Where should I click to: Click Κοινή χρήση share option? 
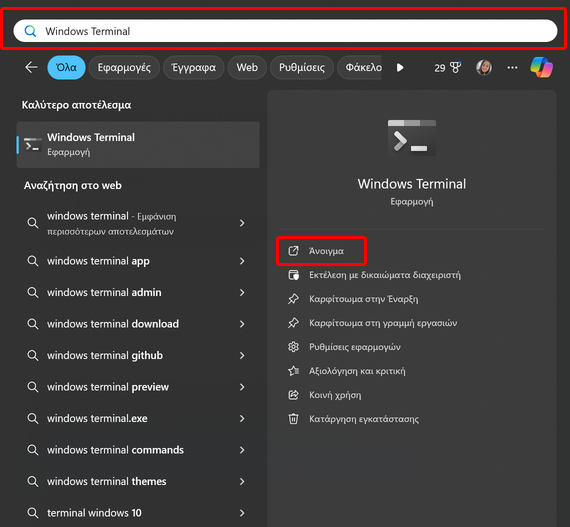pos(335,395)
